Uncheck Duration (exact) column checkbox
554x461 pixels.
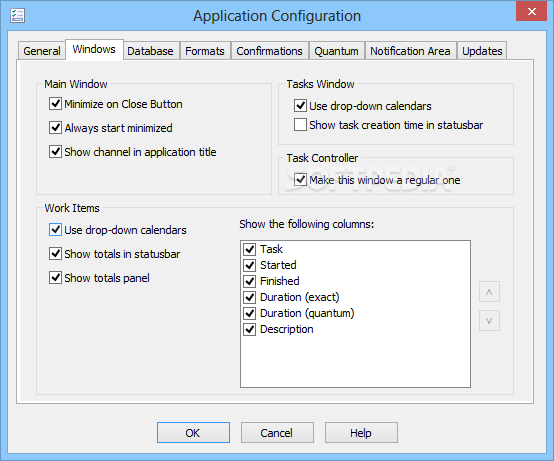250,297
